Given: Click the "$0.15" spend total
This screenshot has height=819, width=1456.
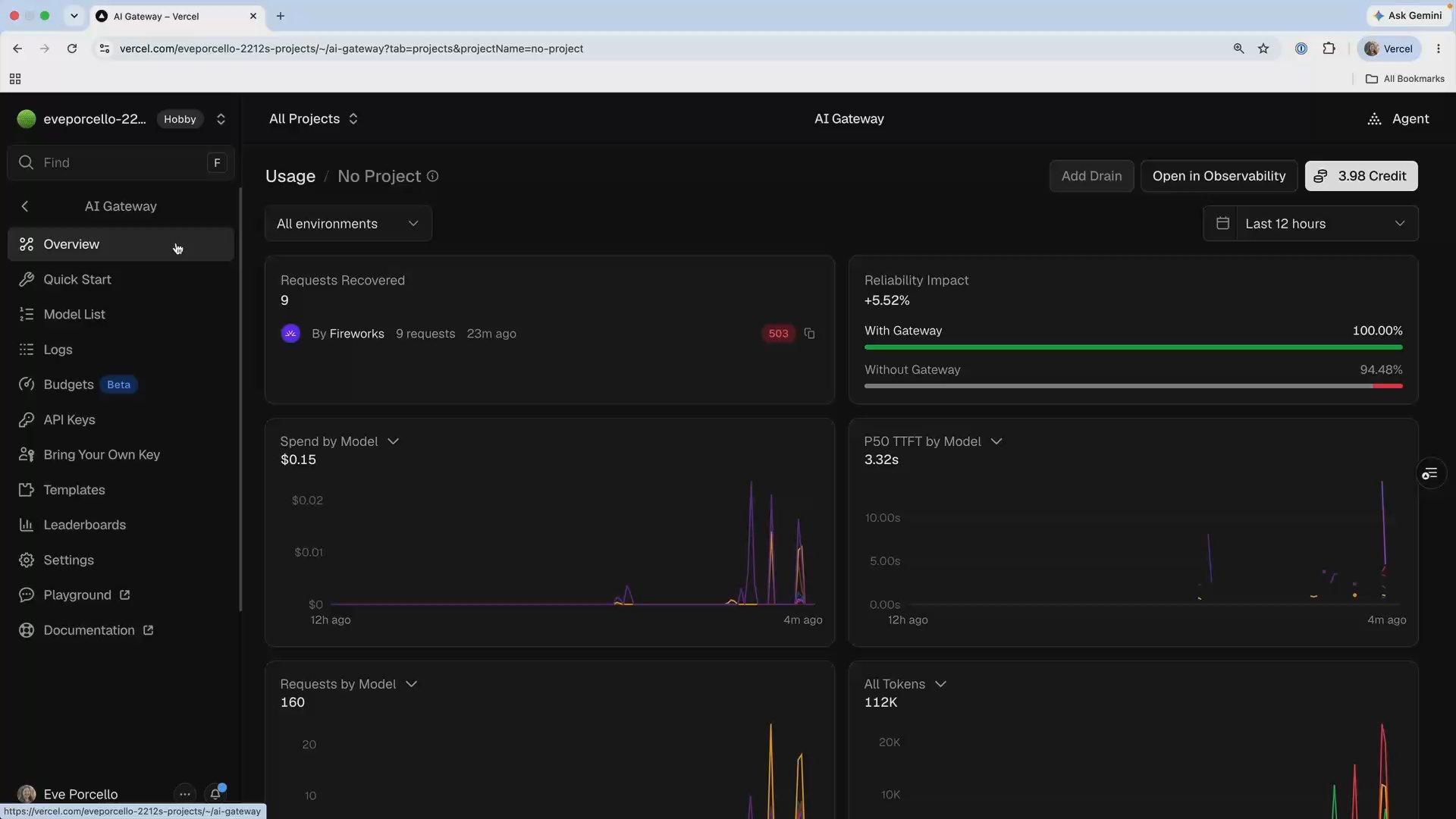Looking at the screenshot, I should point(298,460).
